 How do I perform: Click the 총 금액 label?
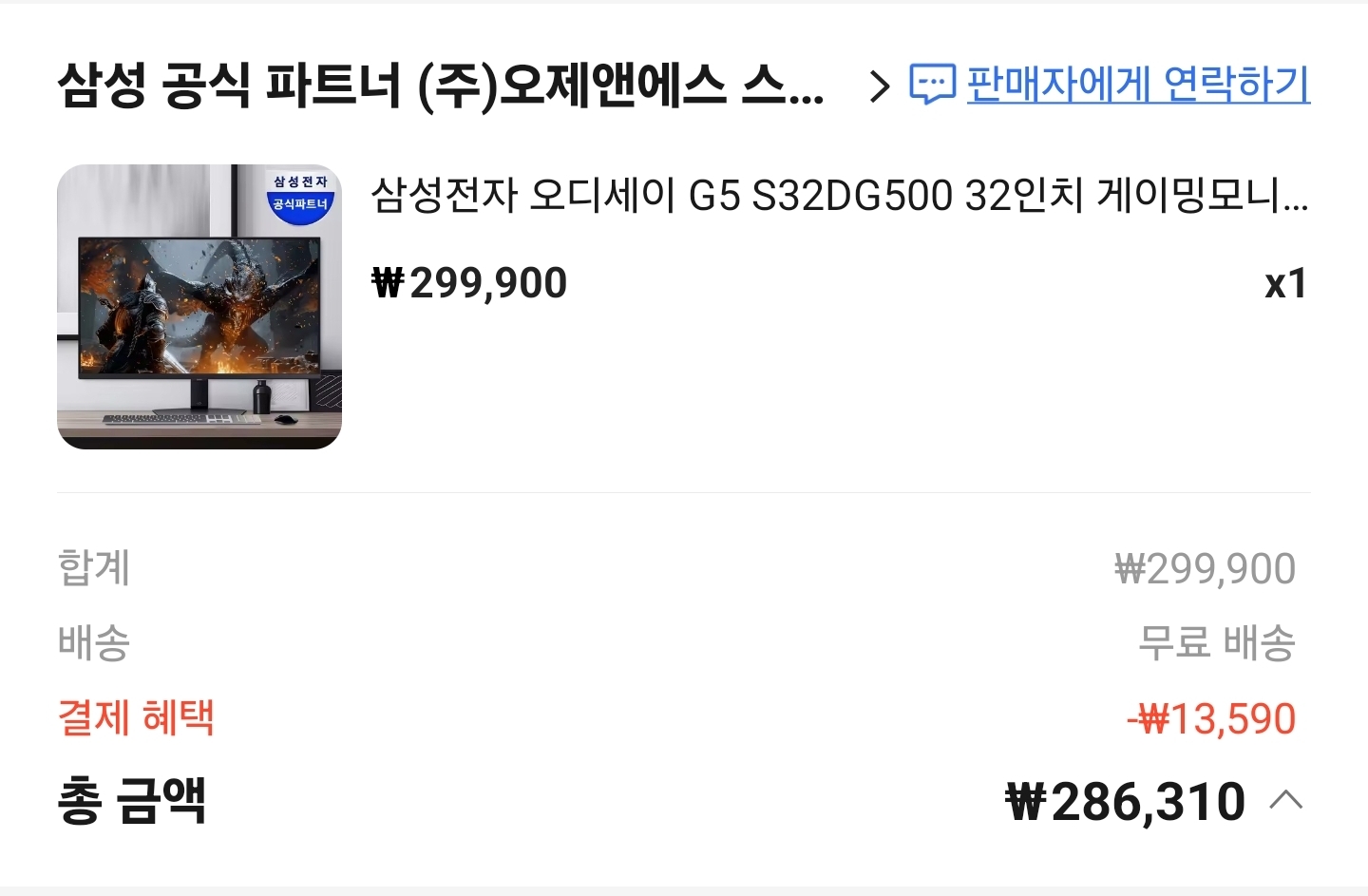(x=131, y=800)
